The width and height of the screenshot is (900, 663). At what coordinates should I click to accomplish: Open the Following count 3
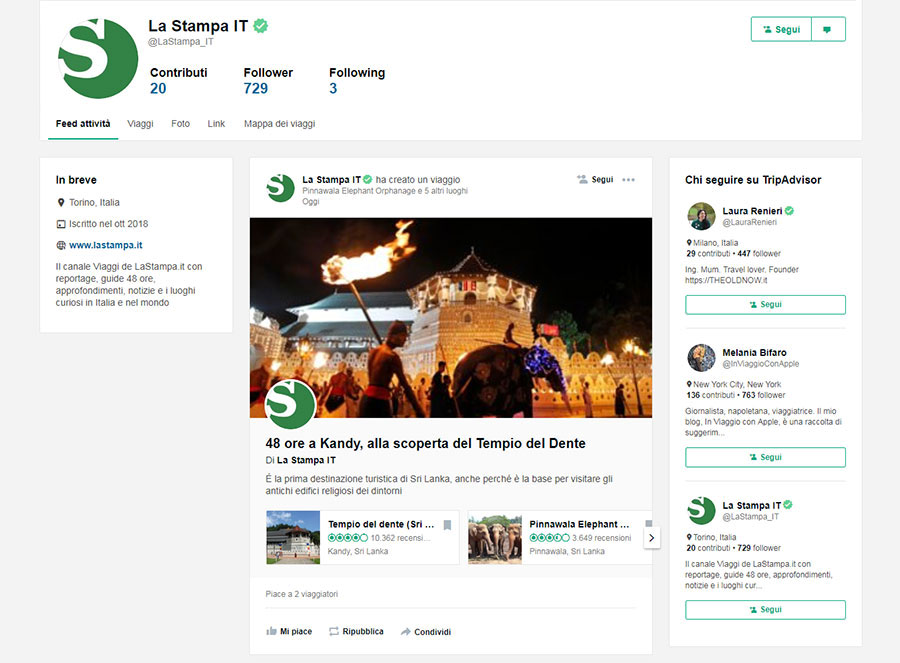point(333,88)
